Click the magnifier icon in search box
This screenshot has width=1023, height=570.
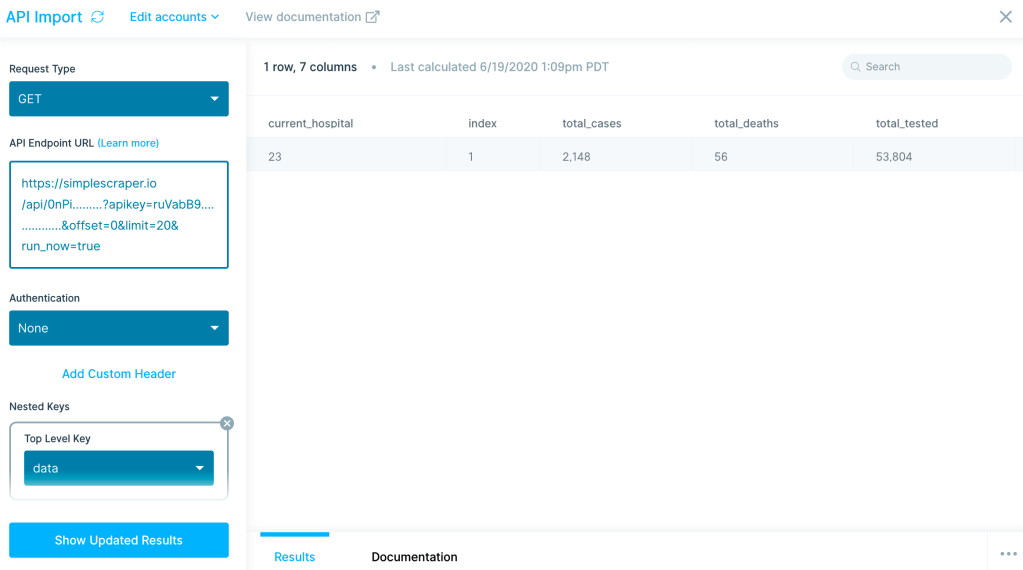tap(855, 67)
